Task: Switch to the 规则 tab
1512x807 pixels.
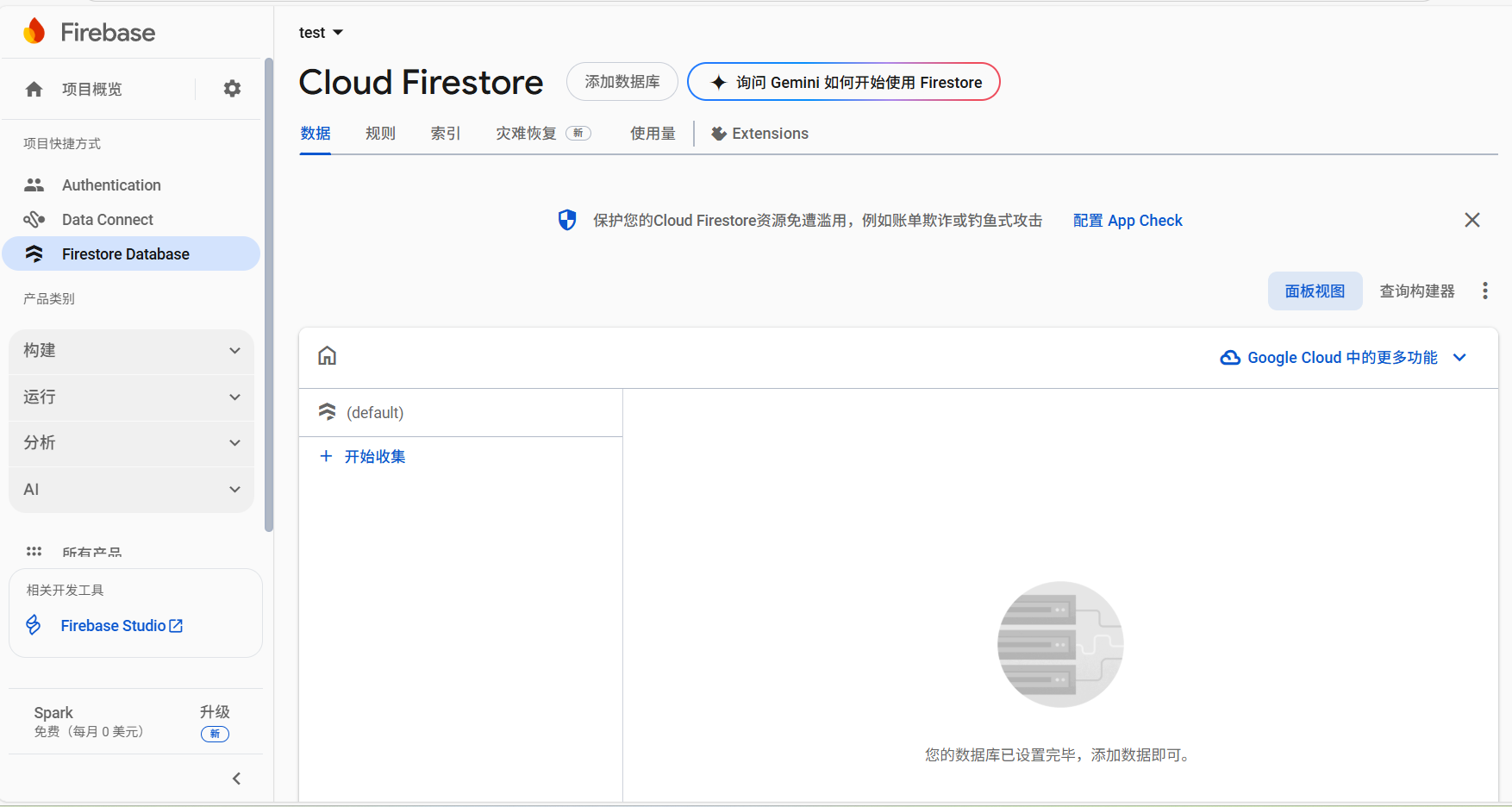Action: click(x=379, y=133)
